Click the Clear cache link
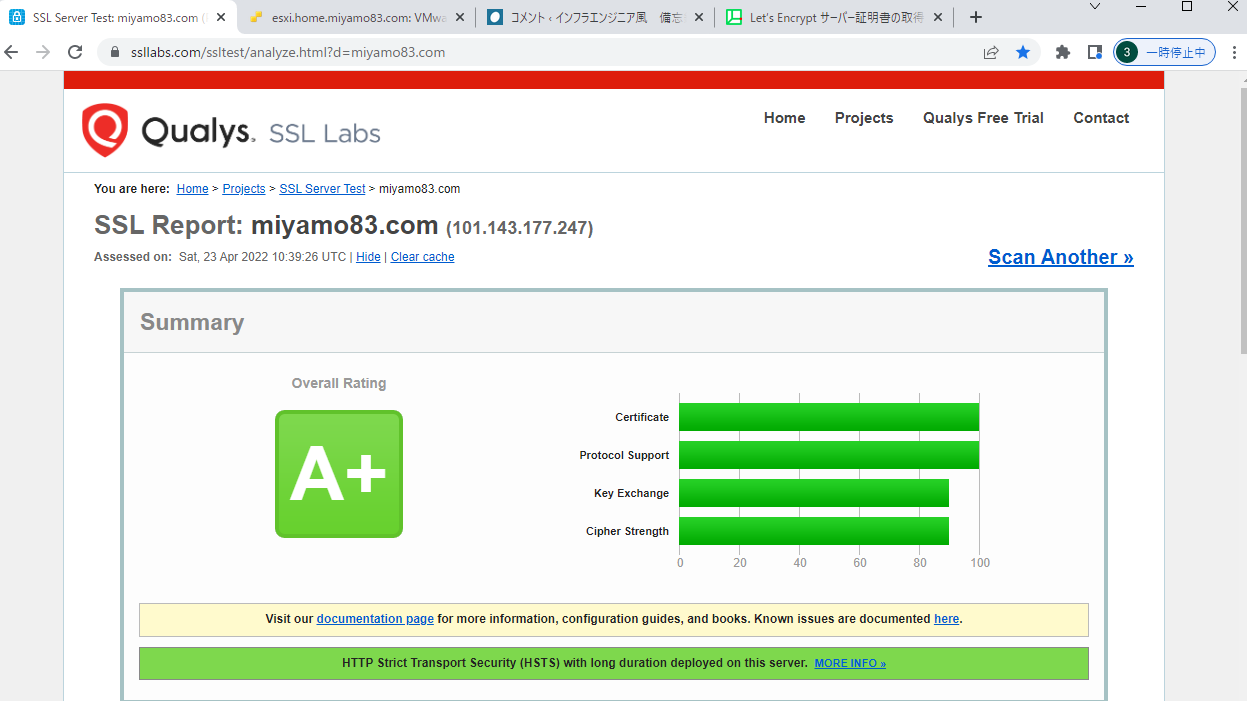1247x701 pixels. [x=422, y=257]
